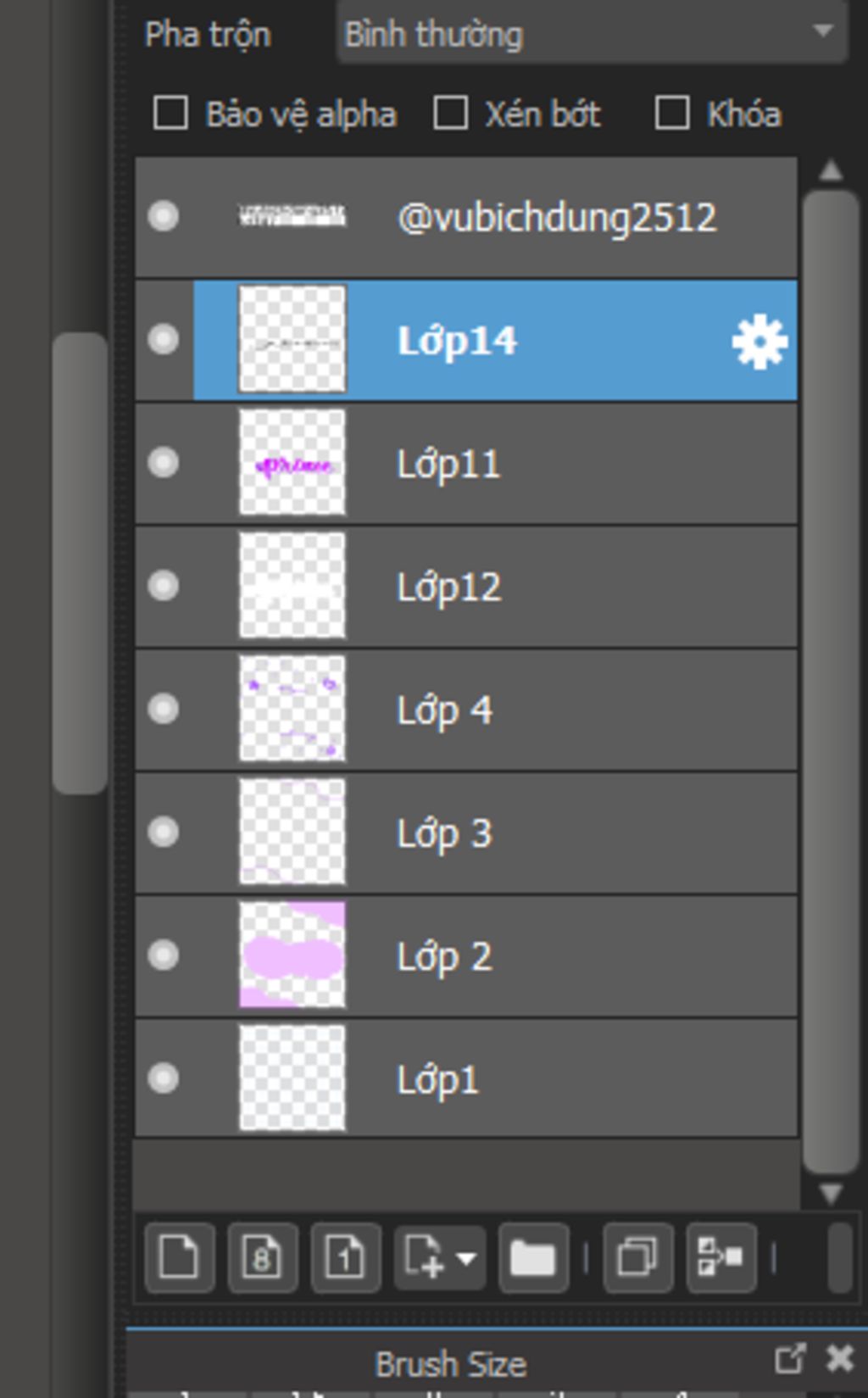The width and height of the screenshot is (868, 1398).
Task: Add a new 1-bit layer
Action: point(346,1257)
